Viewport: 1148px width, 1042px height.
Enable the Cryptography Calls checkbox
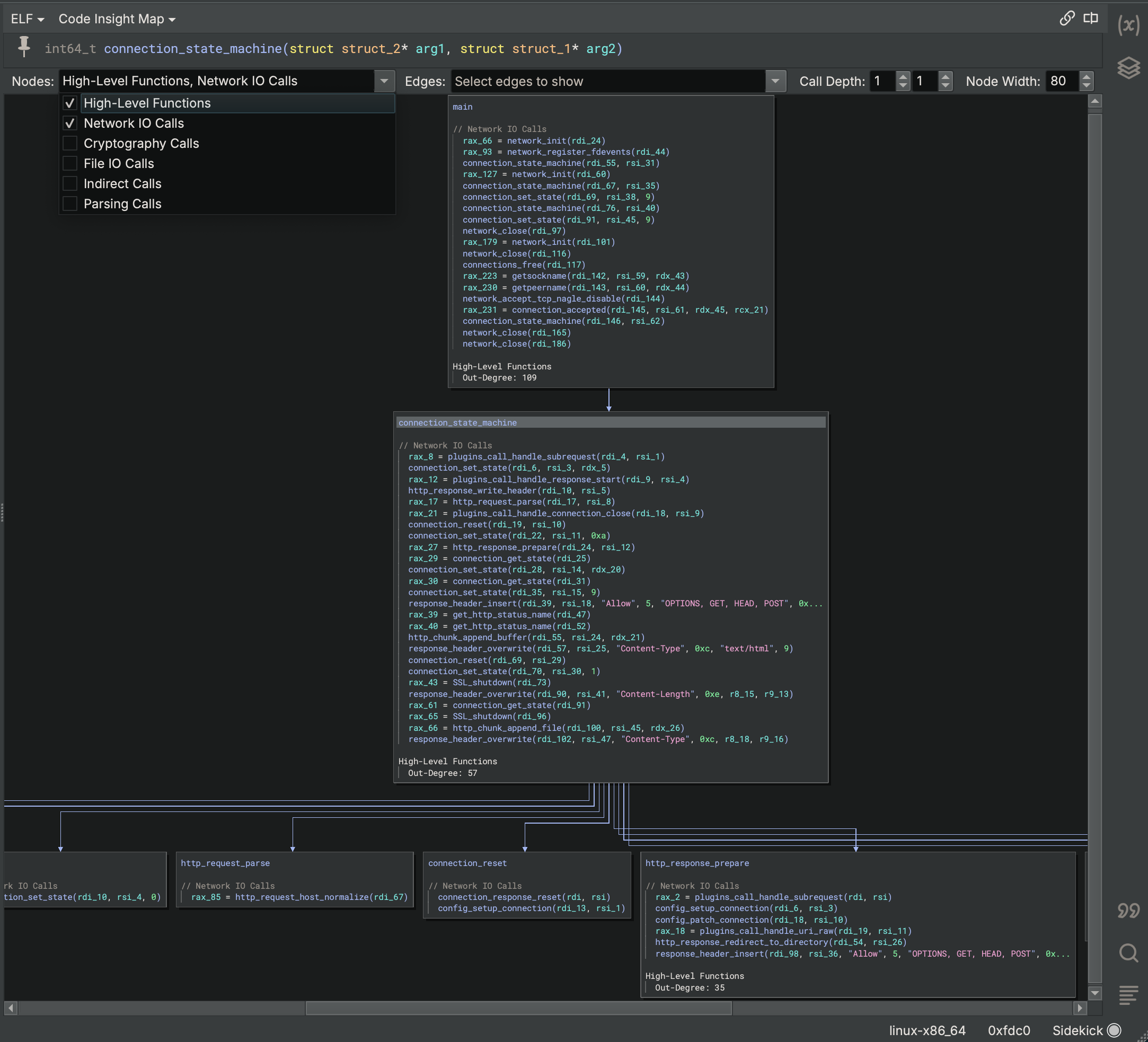pos(69,143)
